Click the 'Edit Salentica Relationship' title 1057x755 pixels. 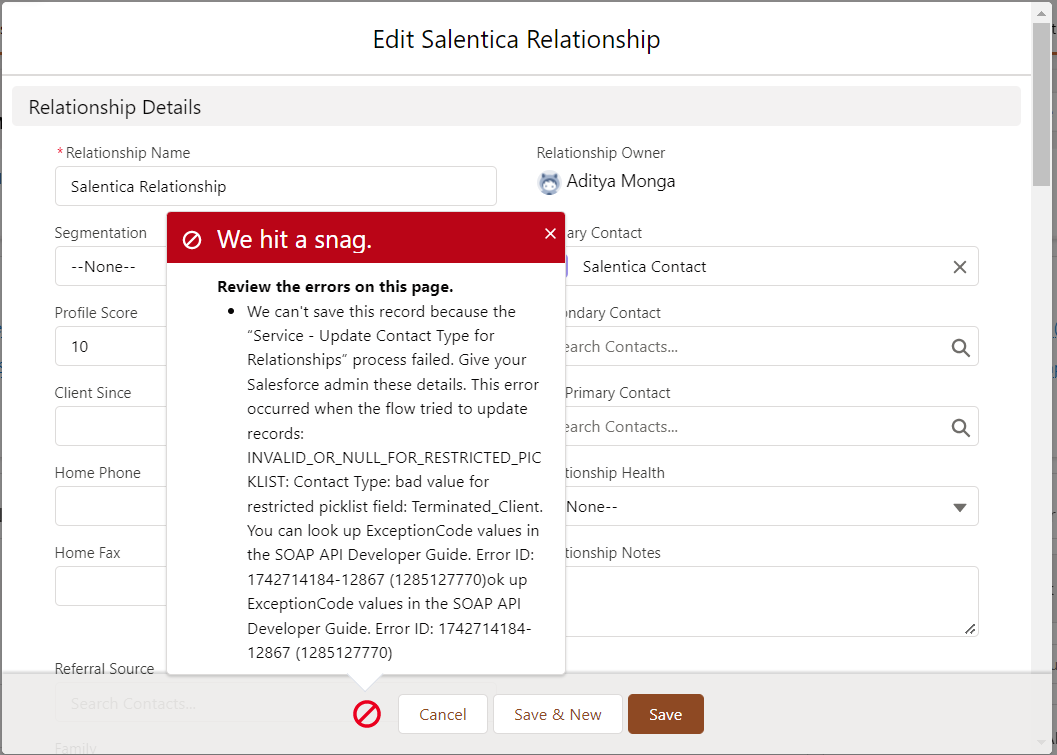click(516, 39)
